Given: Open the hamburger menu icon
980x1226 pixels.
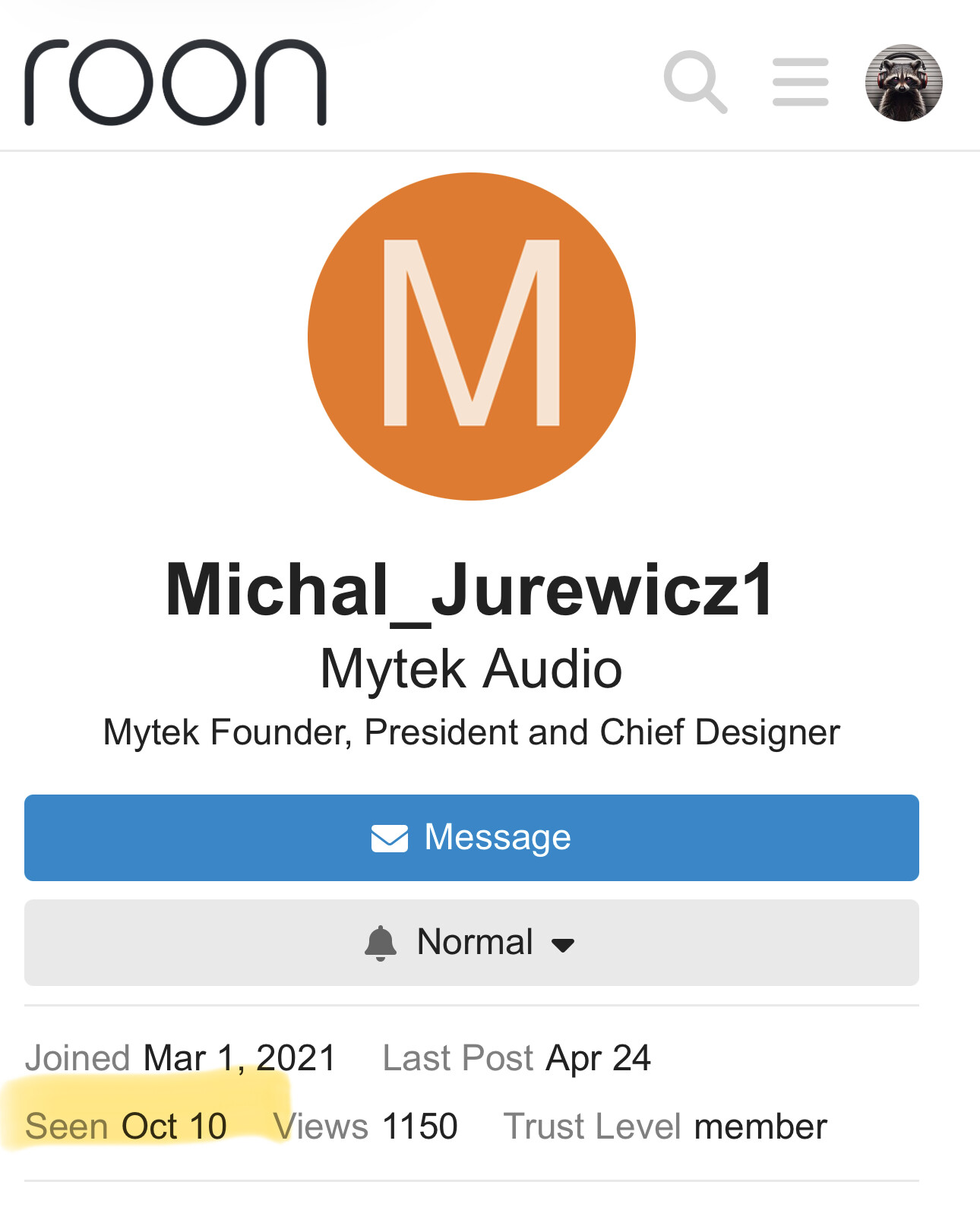Looking at the screenshot, I should [x=800, y=82].
